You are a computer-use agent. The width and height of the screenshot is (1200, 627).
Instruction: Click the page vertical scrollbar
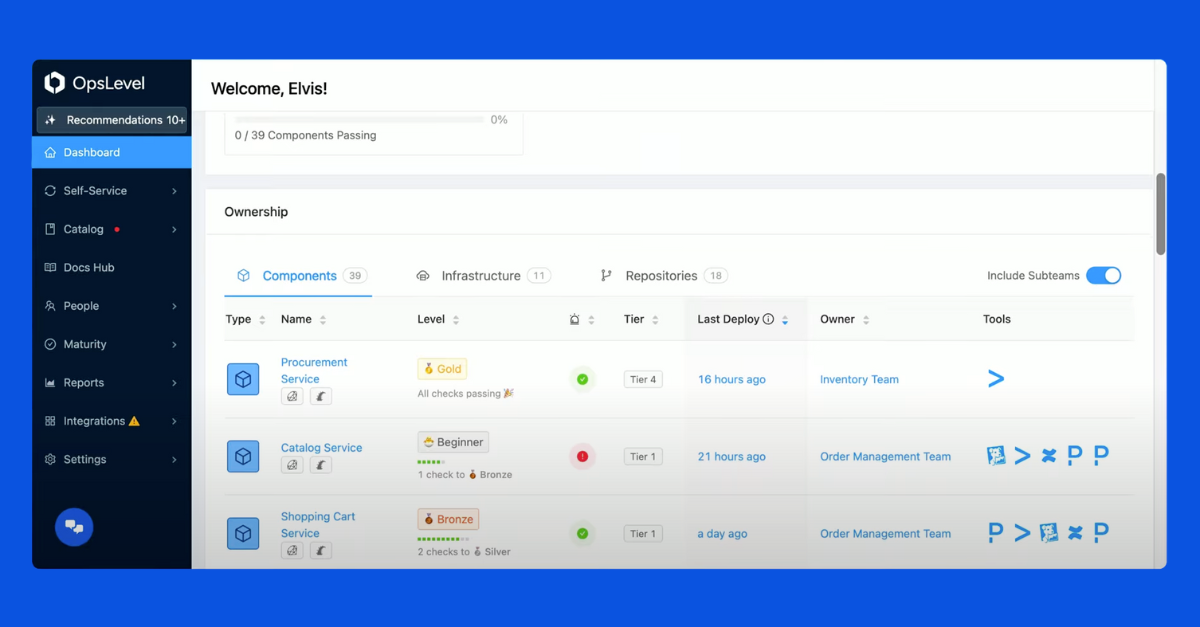click(1160, 214)
